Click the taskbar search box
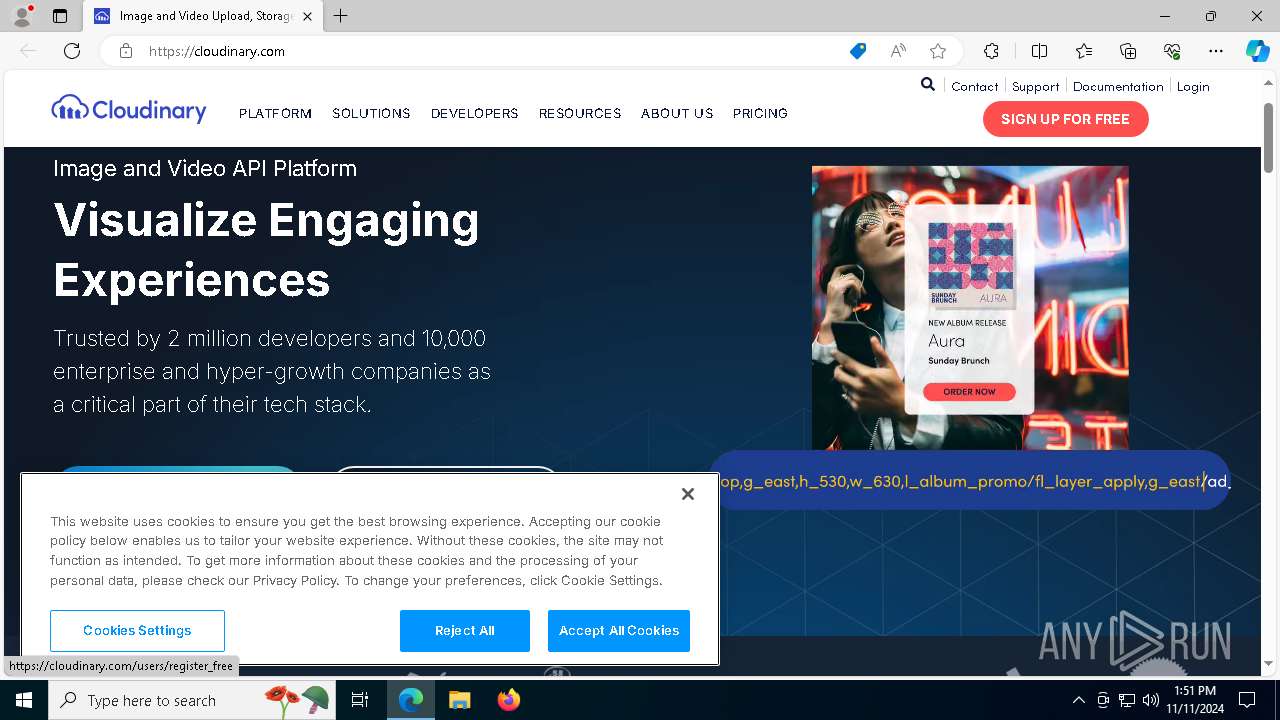The image size is (1280, 720). click(193, 700)
